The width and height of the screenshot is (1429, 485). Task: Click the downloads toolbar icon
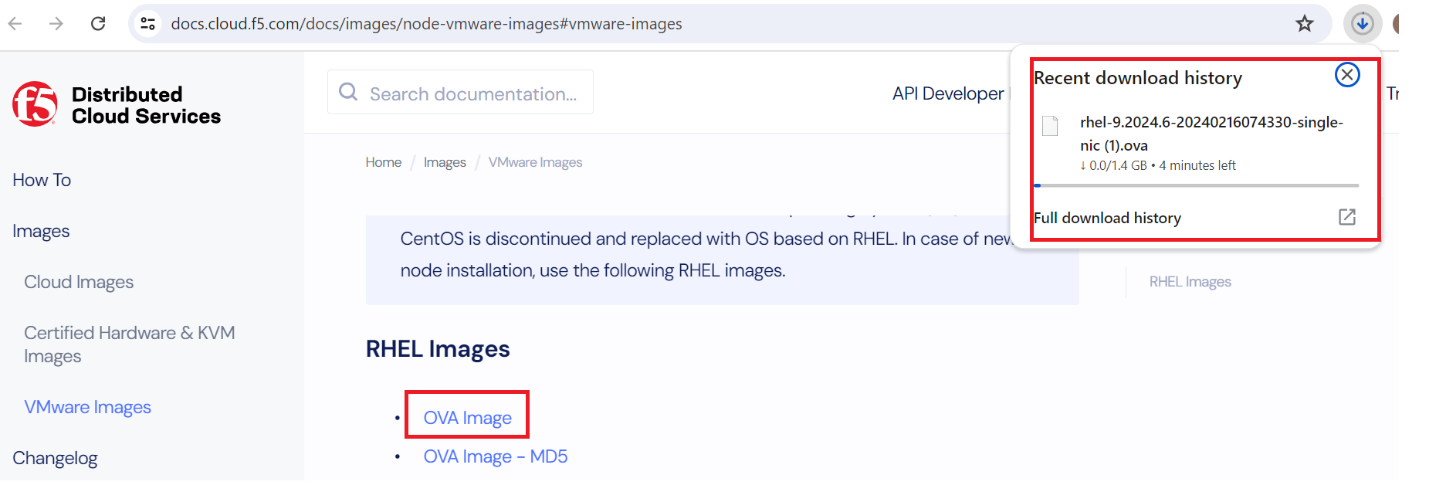pos(1362,23)
